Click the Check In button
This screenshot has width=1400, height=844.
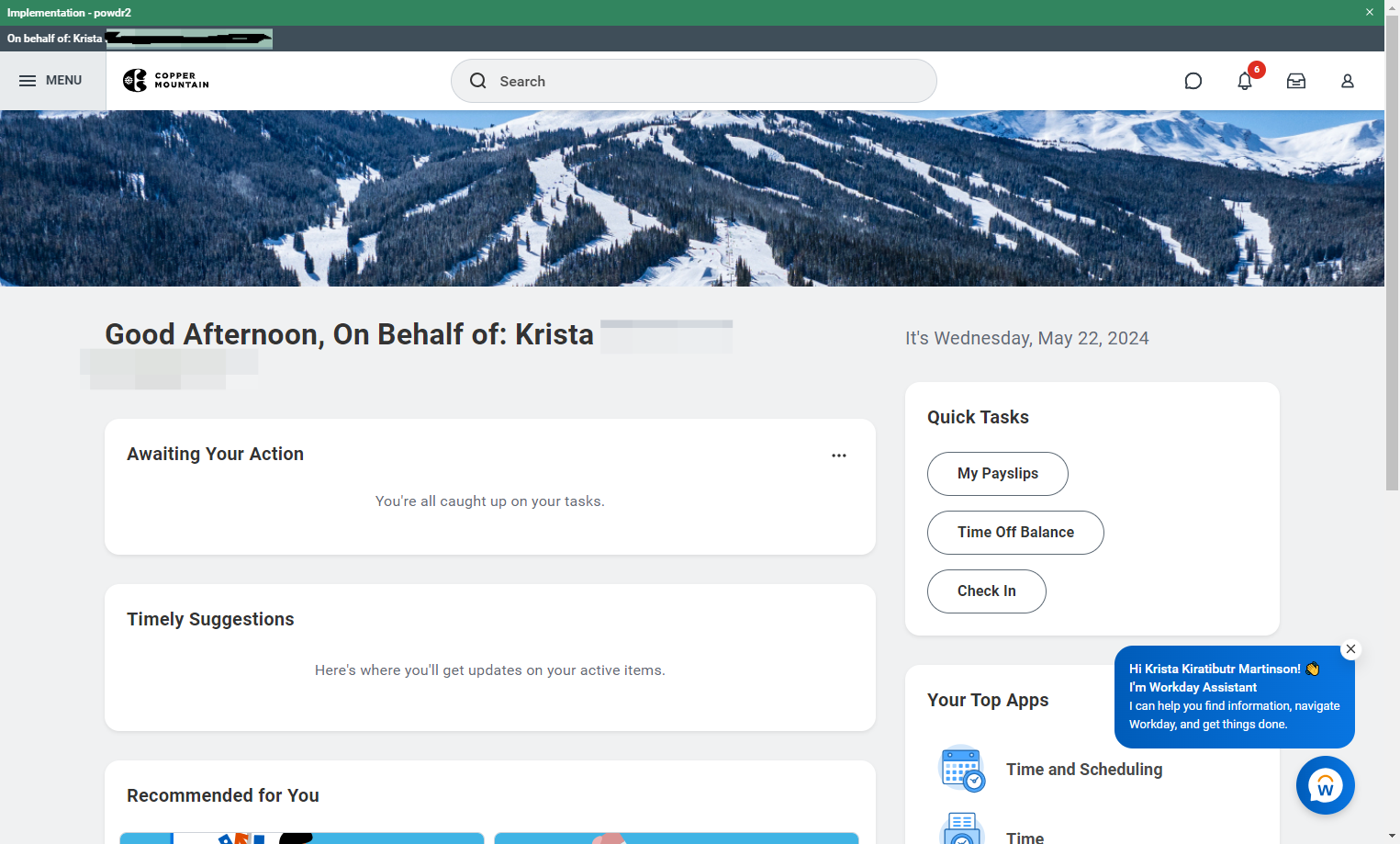tap(987, 591)
